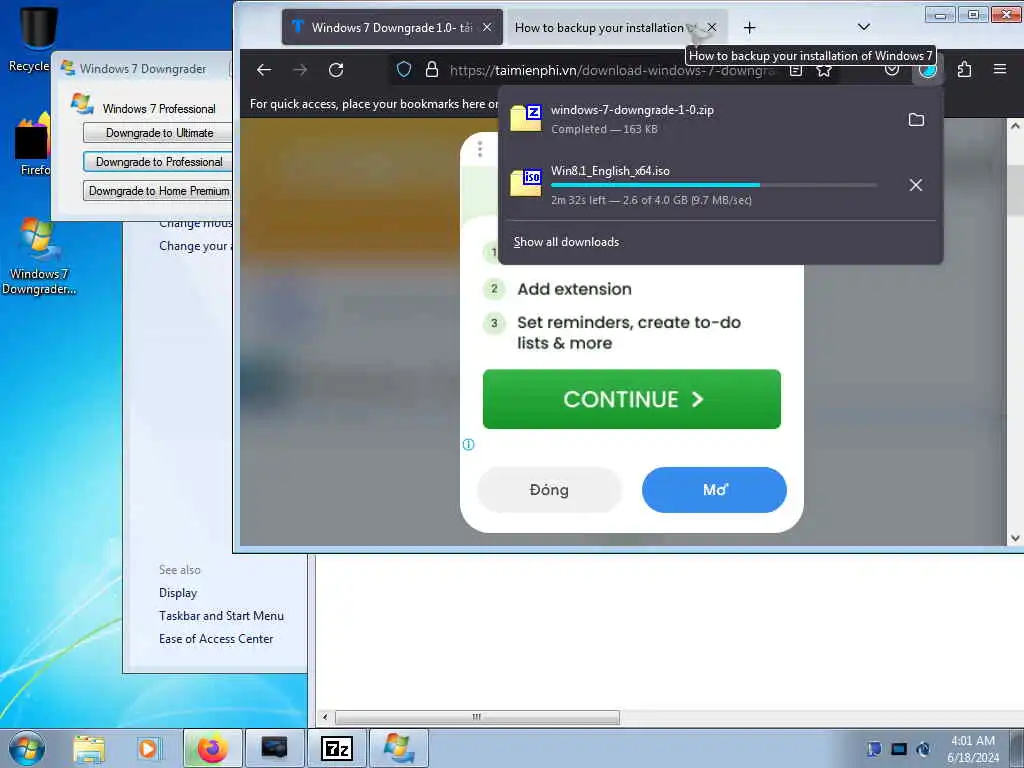Toggle reader view icon in address bar

tap(795, 70)
